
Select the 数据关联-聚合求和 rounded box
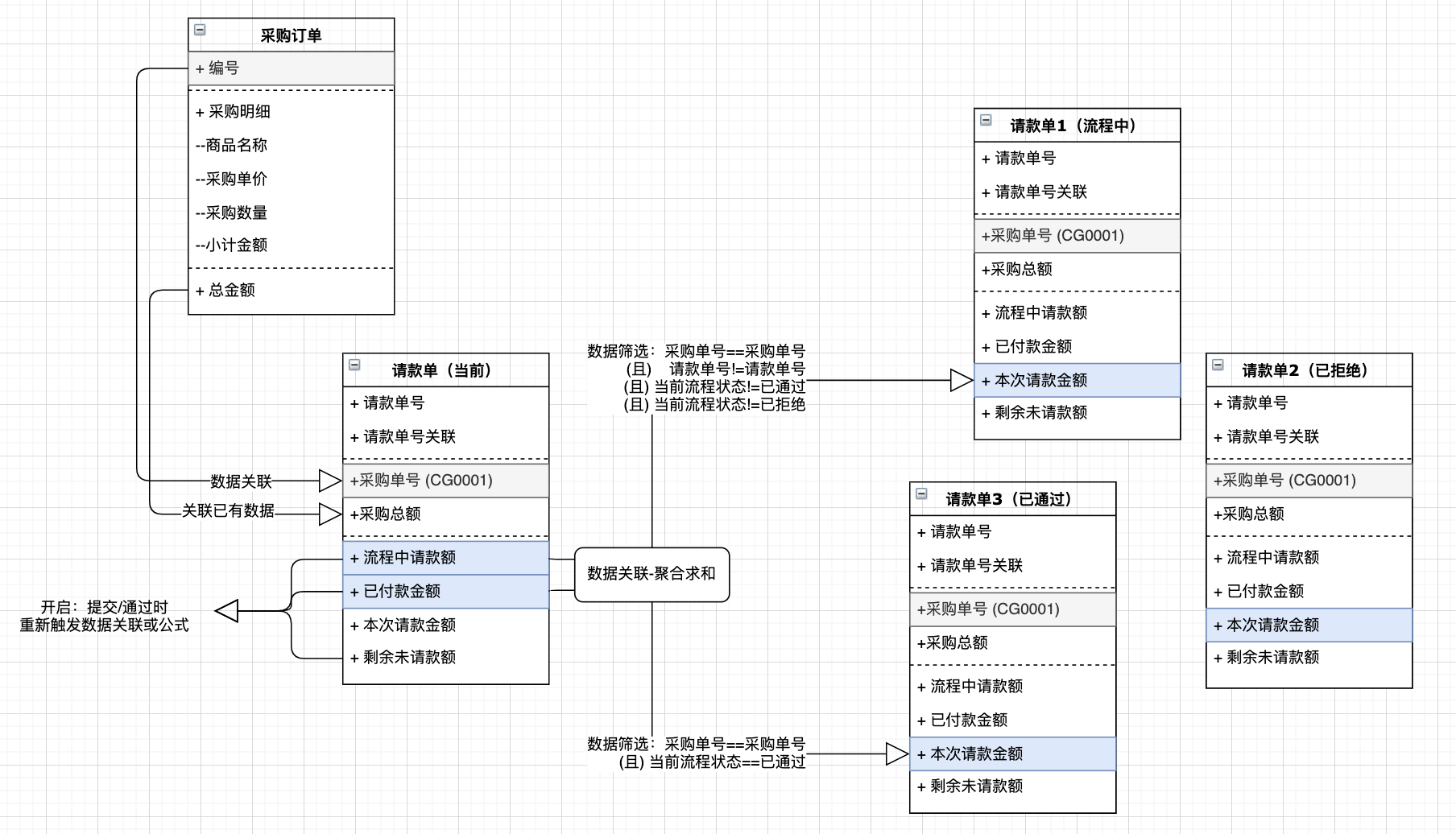tap(652, 575)
